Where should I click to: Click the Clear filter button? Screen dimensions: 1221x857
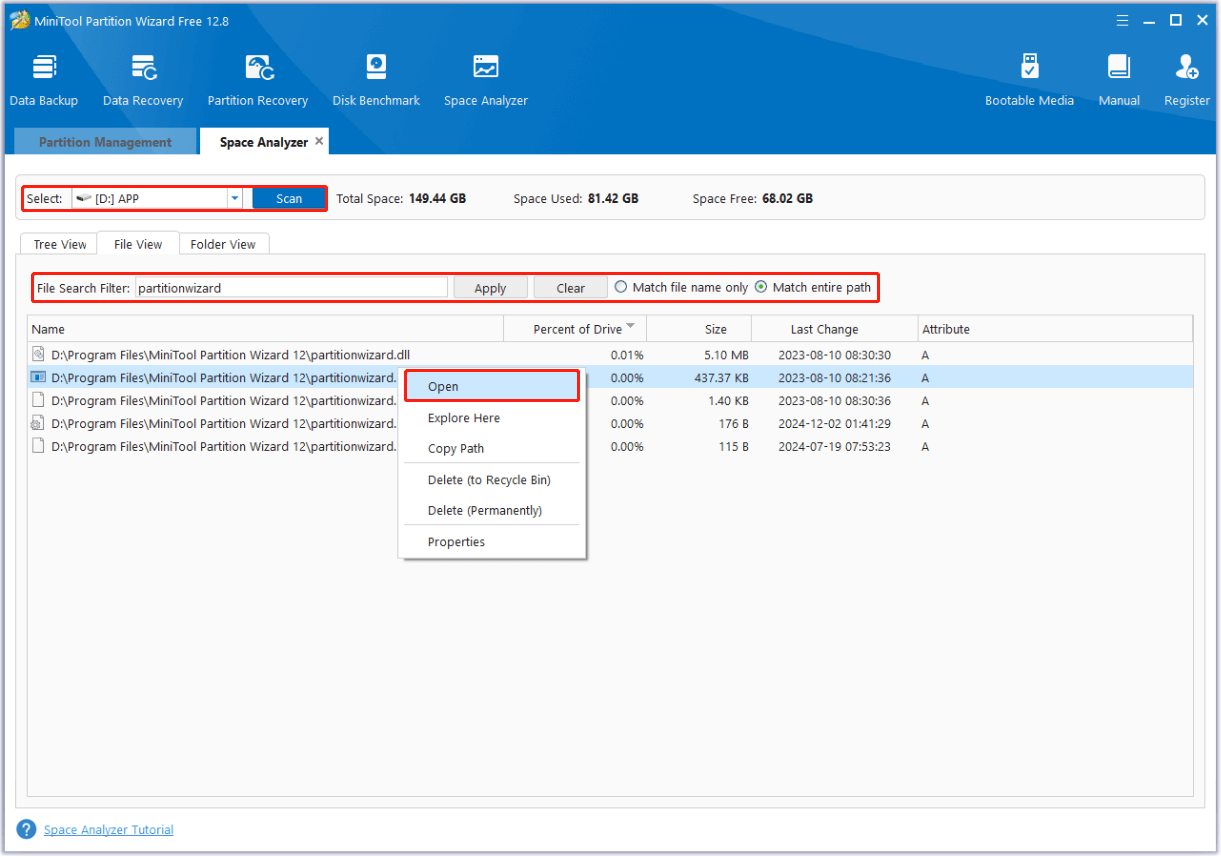[x=570, y=288]
